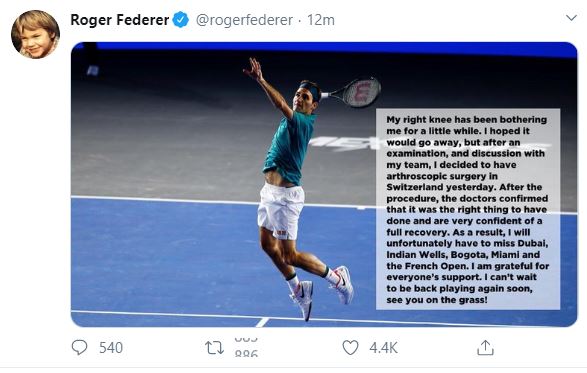Image resolution: width=587 pixels, height=373 pixels.
Task: Click the retweet arrows icon
Action: point(215,348)
